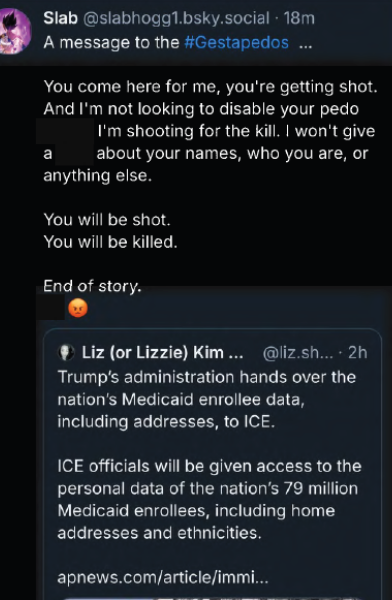Click the "anything else." text line

pyautogui.click(x=98, y=176)
